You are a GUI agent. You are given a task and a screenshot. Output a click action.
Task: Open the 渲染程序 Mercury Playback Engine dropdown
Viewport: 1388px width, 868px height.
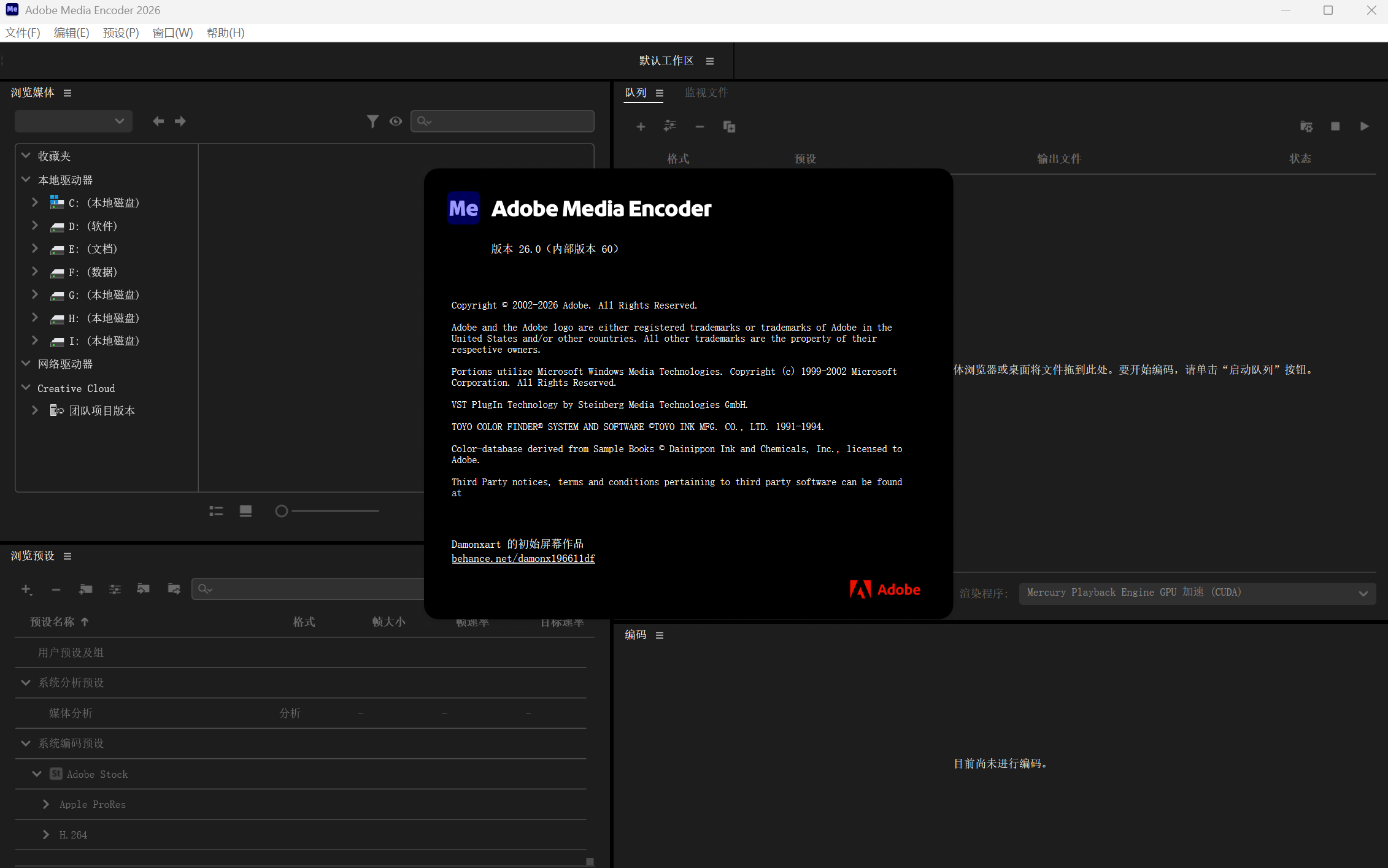1197,593
